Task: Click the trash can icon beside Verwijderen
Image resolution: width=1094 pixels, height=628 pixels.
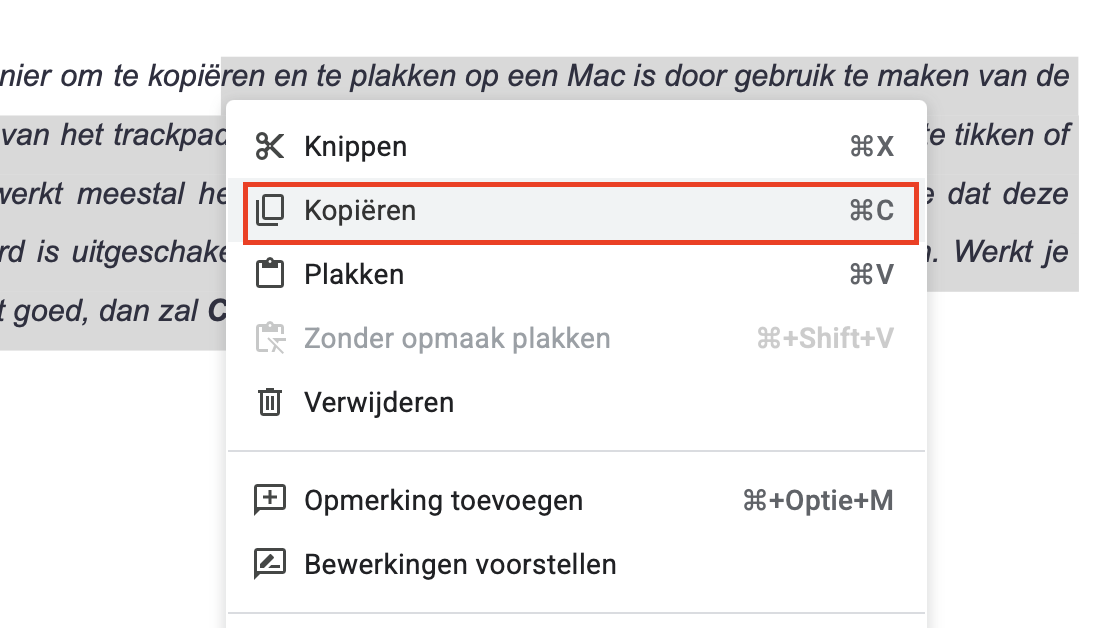Action: pos(270,402)
